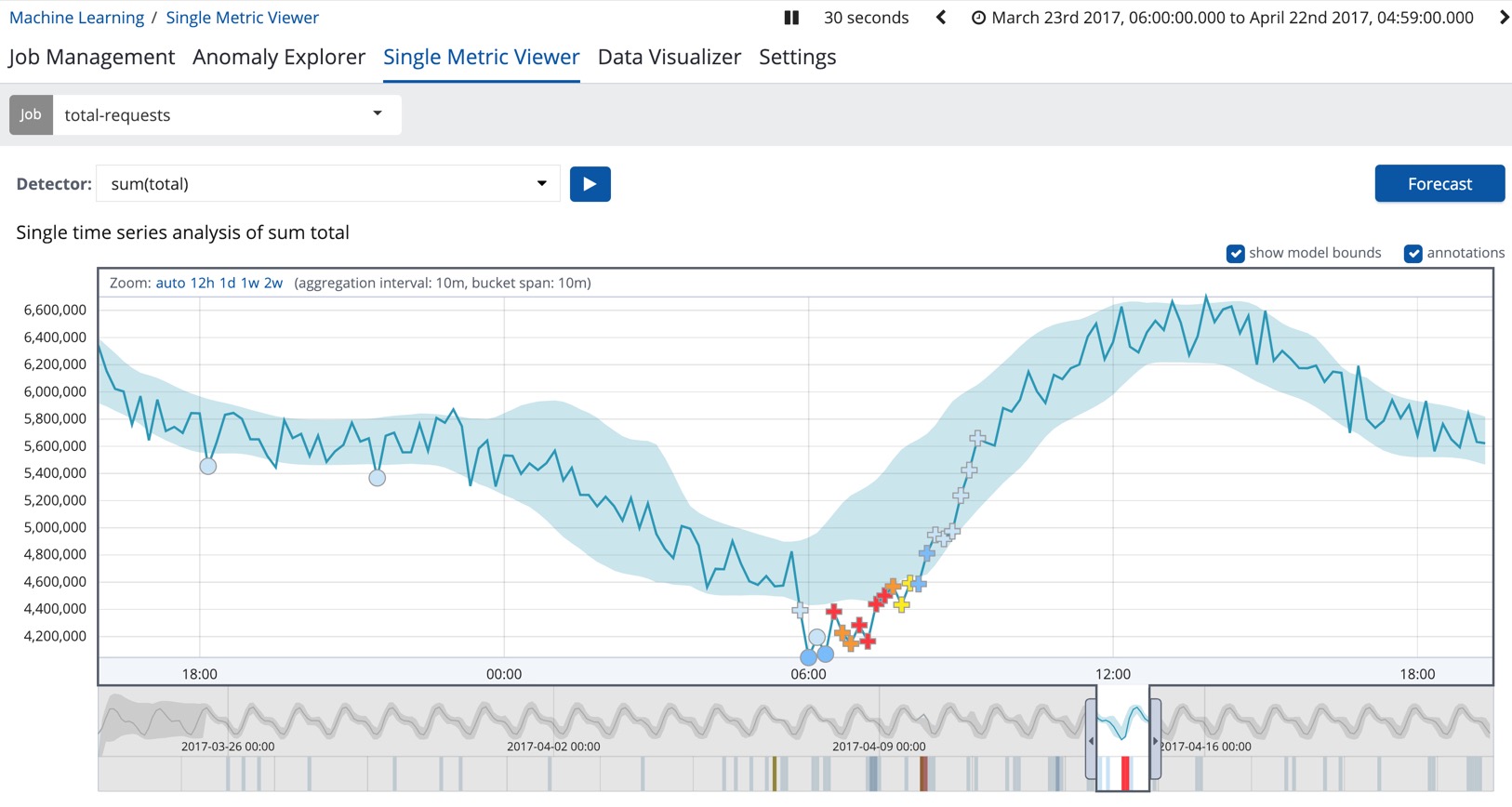The height and width of the screenshot is (807, 1512).
Task: Set chart zoom to 12h
Action: [202, 283]
